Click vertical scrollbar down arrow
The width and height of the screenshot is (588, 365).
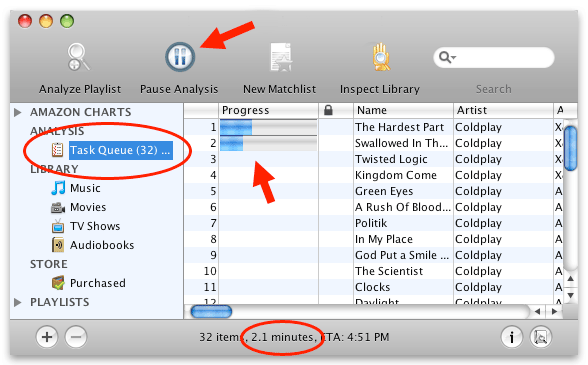(570, 295)
